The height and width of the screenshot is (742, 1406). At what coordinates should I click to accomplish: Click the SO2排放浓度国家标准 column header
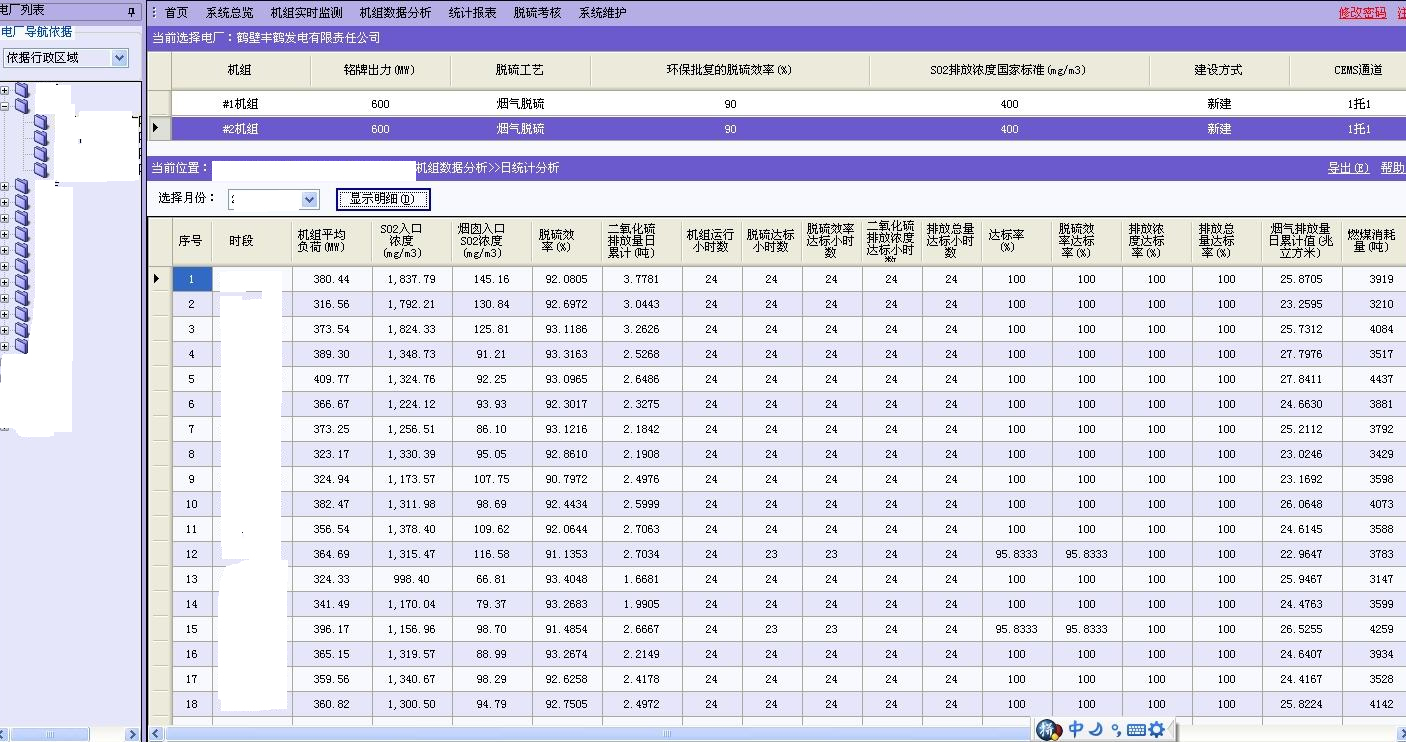click(1010, 70)
